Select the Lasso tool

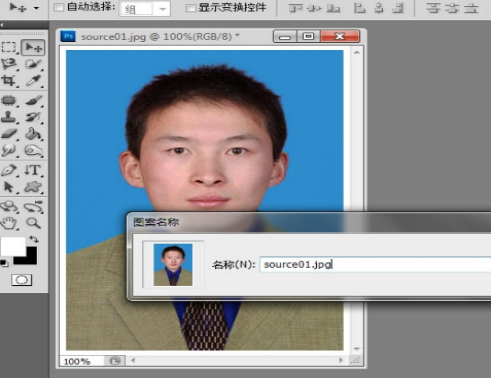(9, 64)
